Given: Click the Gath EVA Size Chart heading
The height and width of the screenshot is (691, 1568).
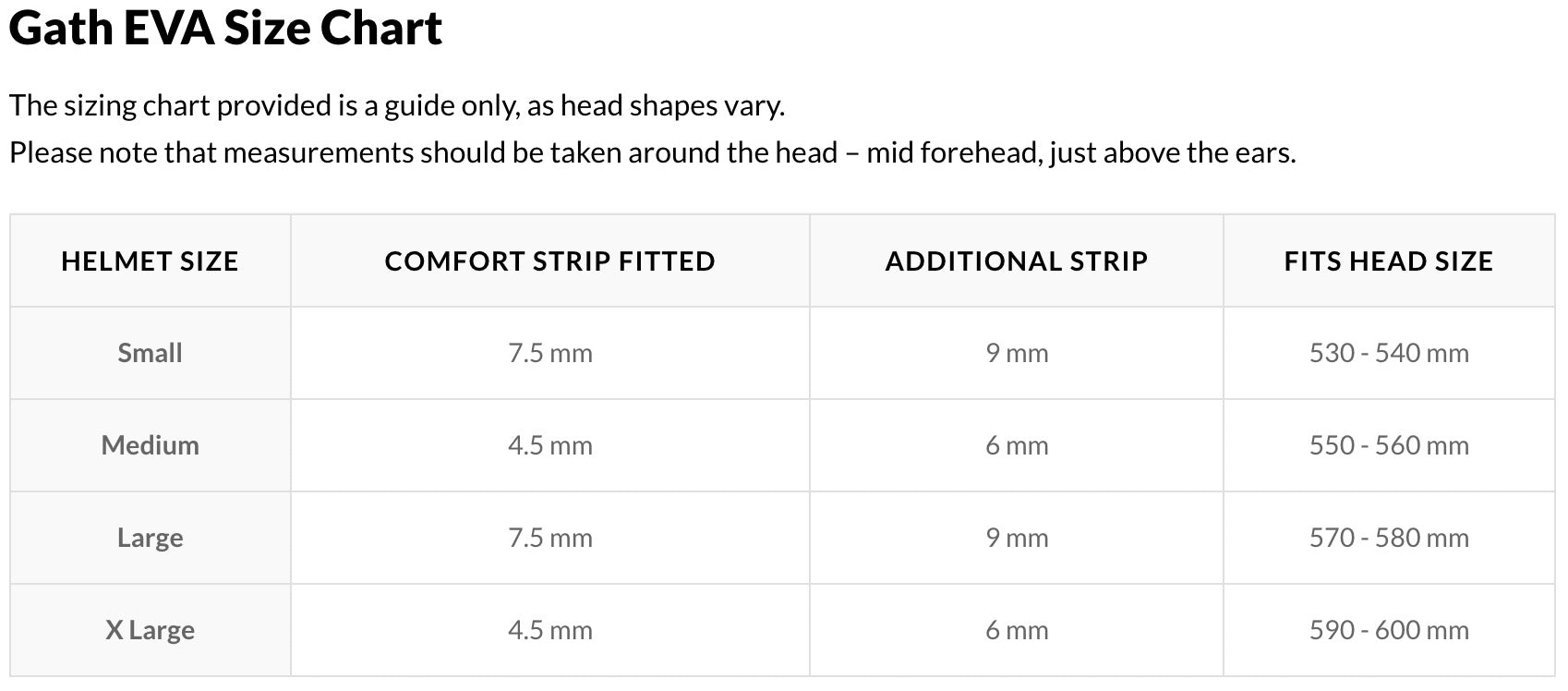Looking at the screenshot, I should (225, 29).
